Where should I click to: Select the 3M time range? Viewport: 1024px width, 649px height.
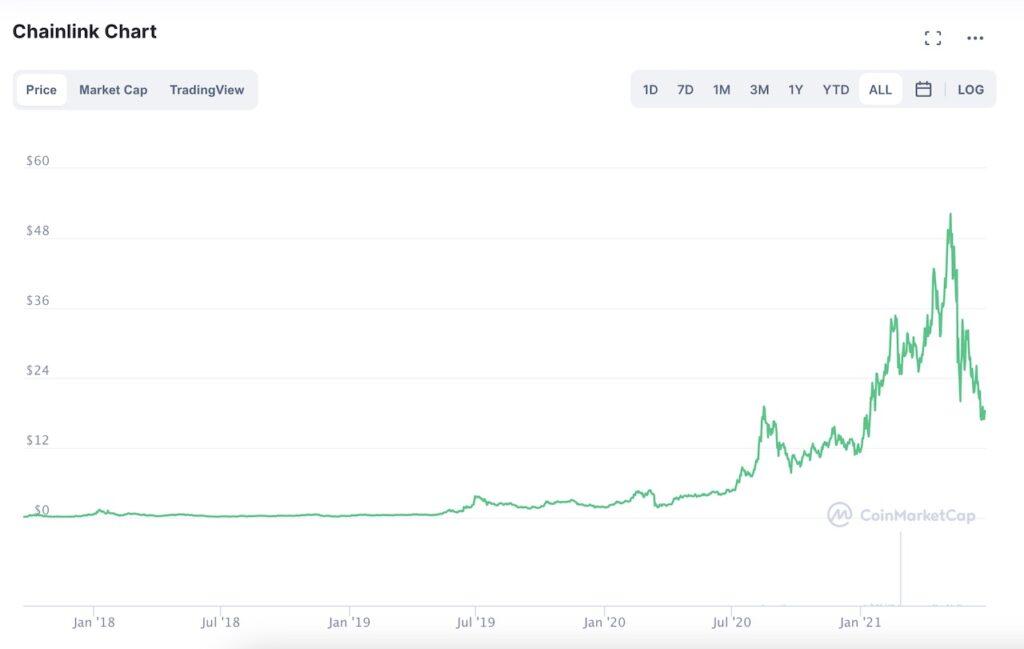pyautogui.click(x=759, y=89)
